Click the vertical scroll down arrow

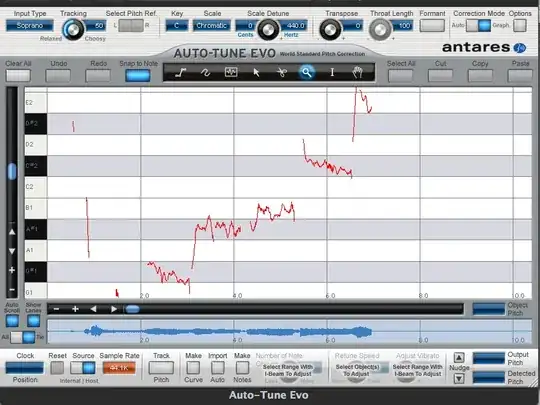coord(12,251)
